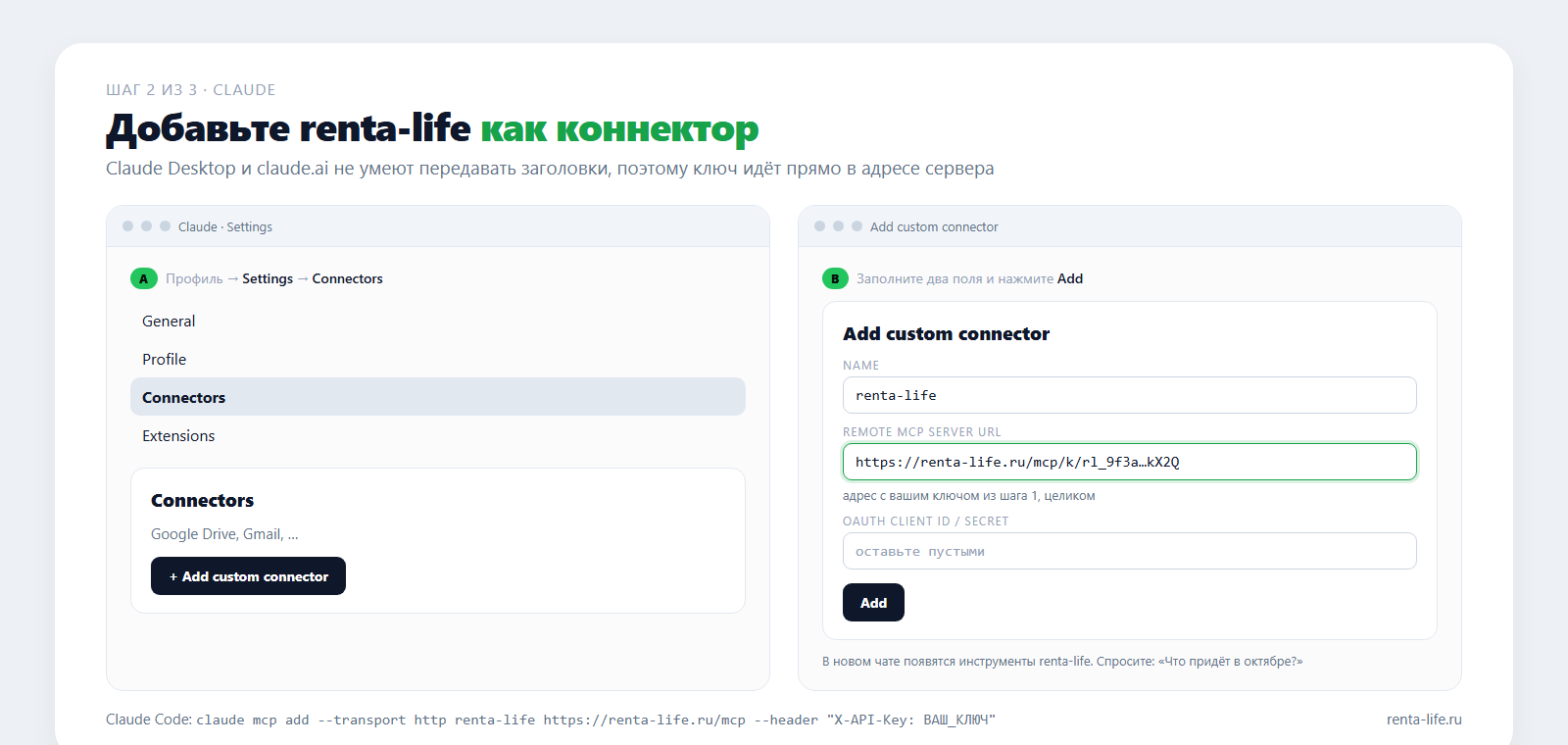This screenshot has width=1568, height=745.
Task: Open the General settings section
Action: point(437,322)
